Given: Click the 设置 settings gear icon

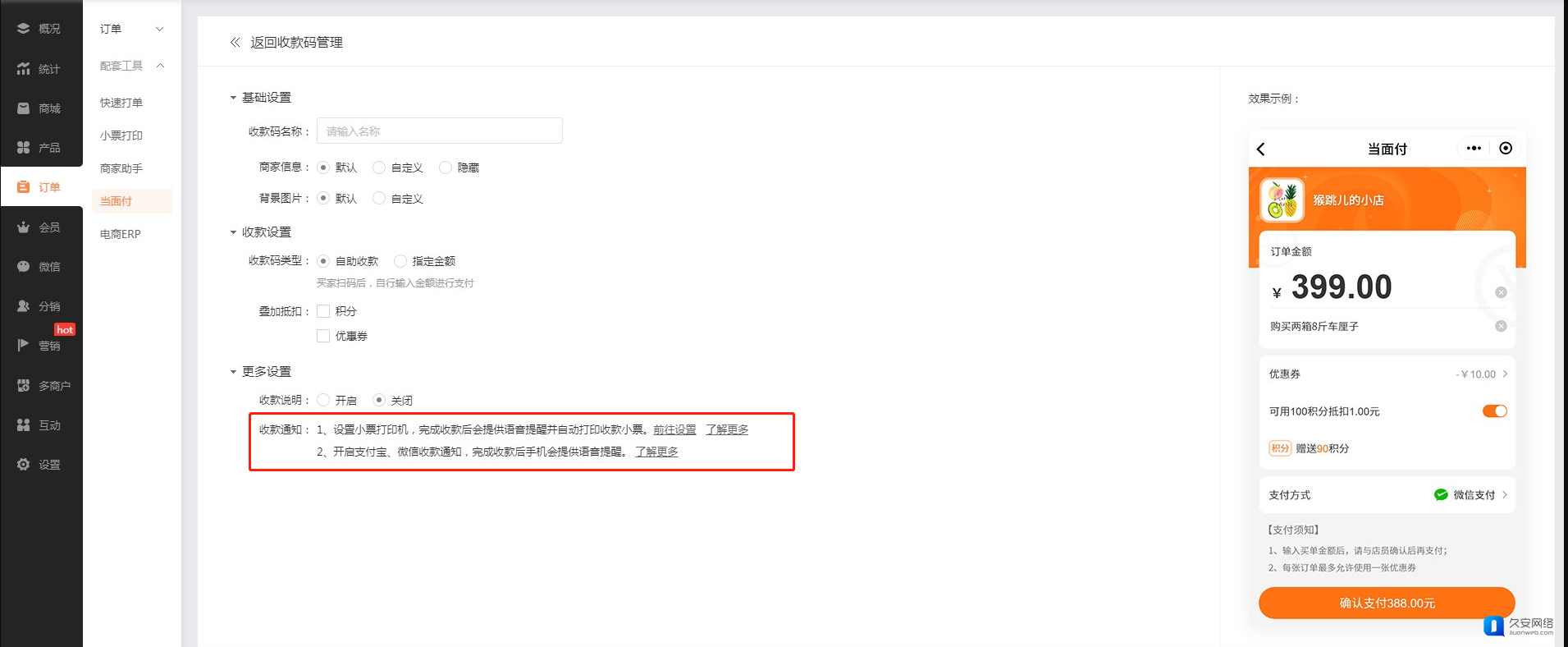Looking at the screenshot, I should pyautogui.click(x=23, y=465).
